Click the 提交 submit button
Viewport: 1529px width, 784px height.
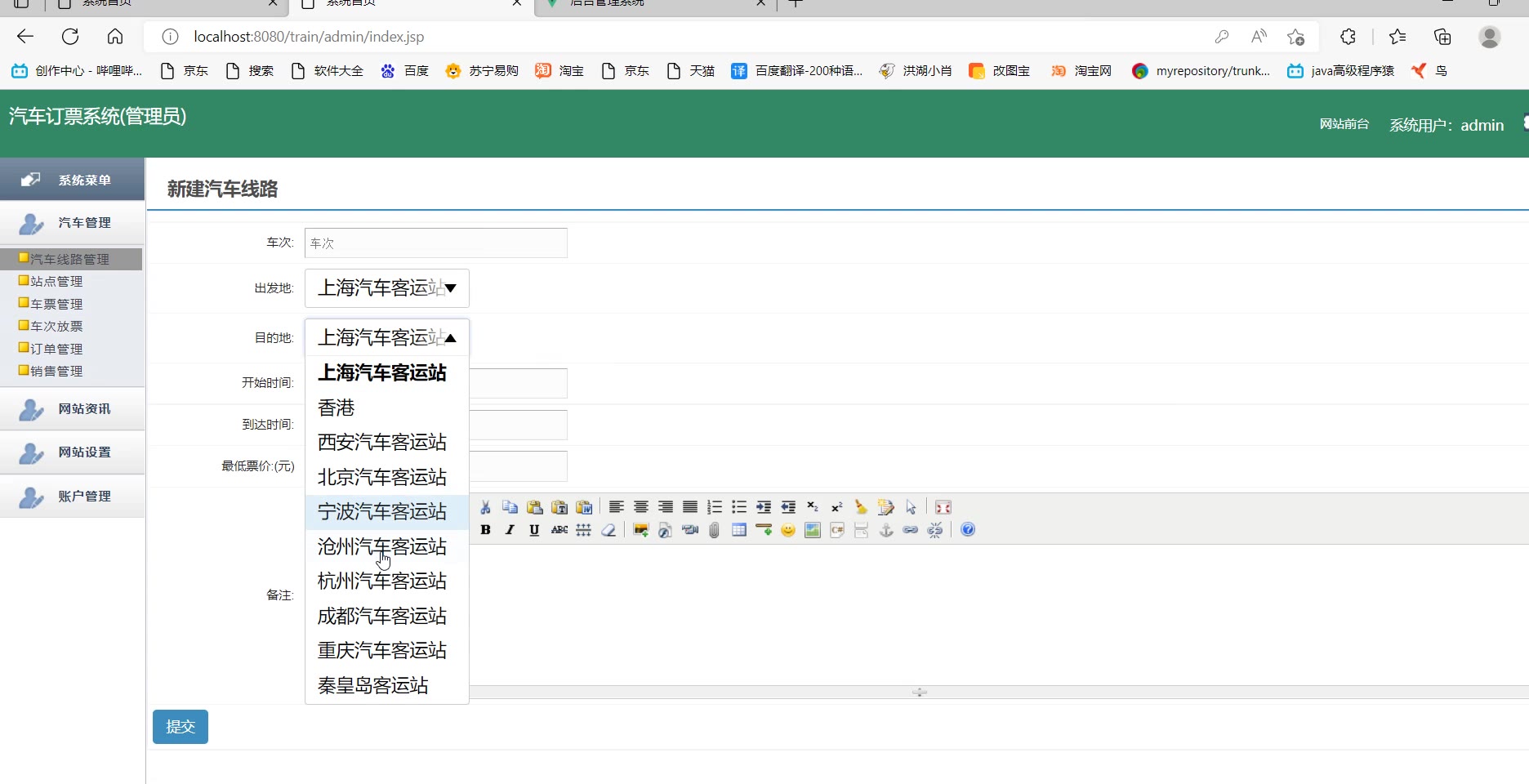[181, 727]
